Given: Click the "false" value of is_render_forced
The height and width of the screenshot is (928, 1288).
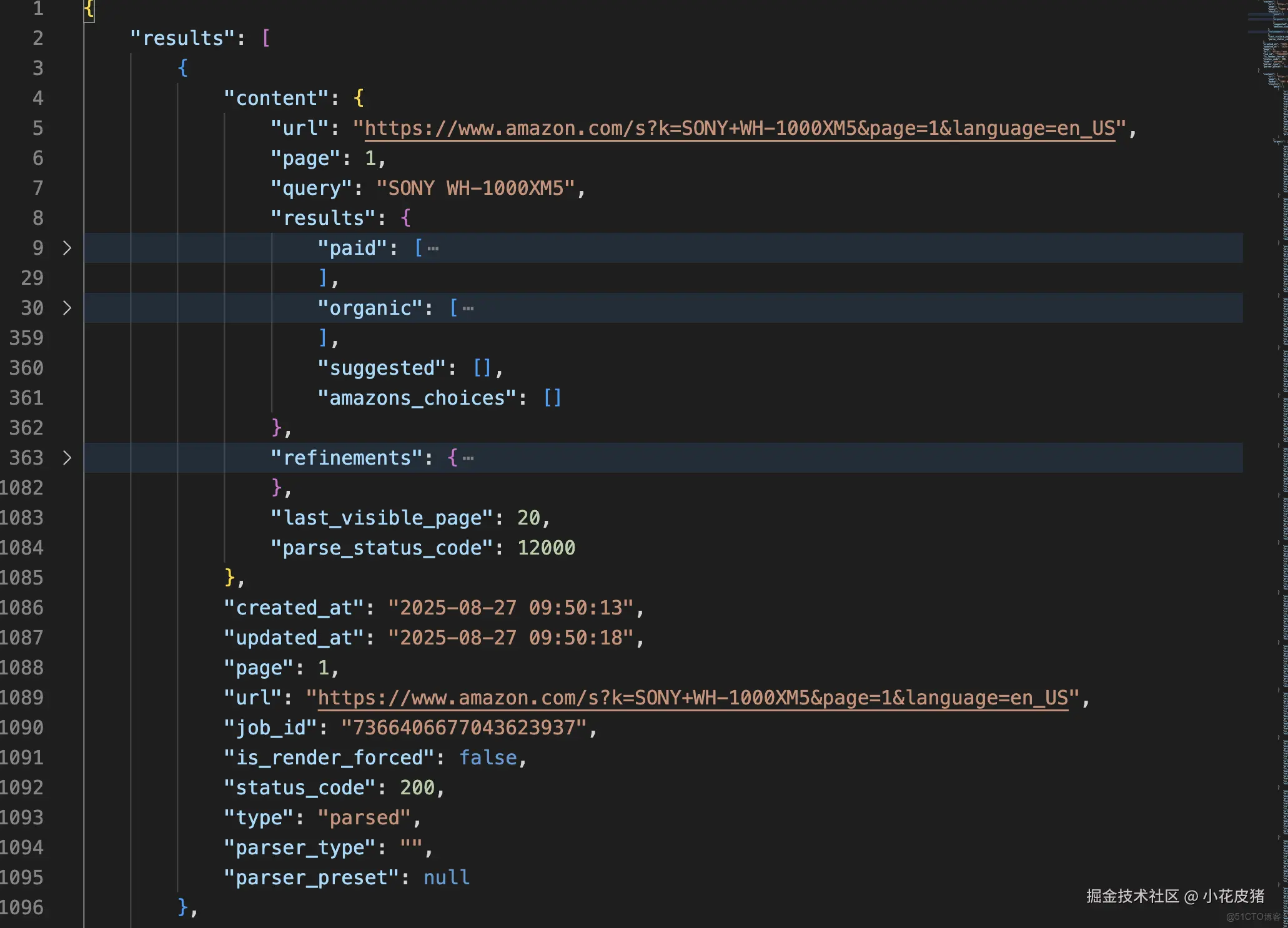Looking at the screenshot, I should point(488,758).
